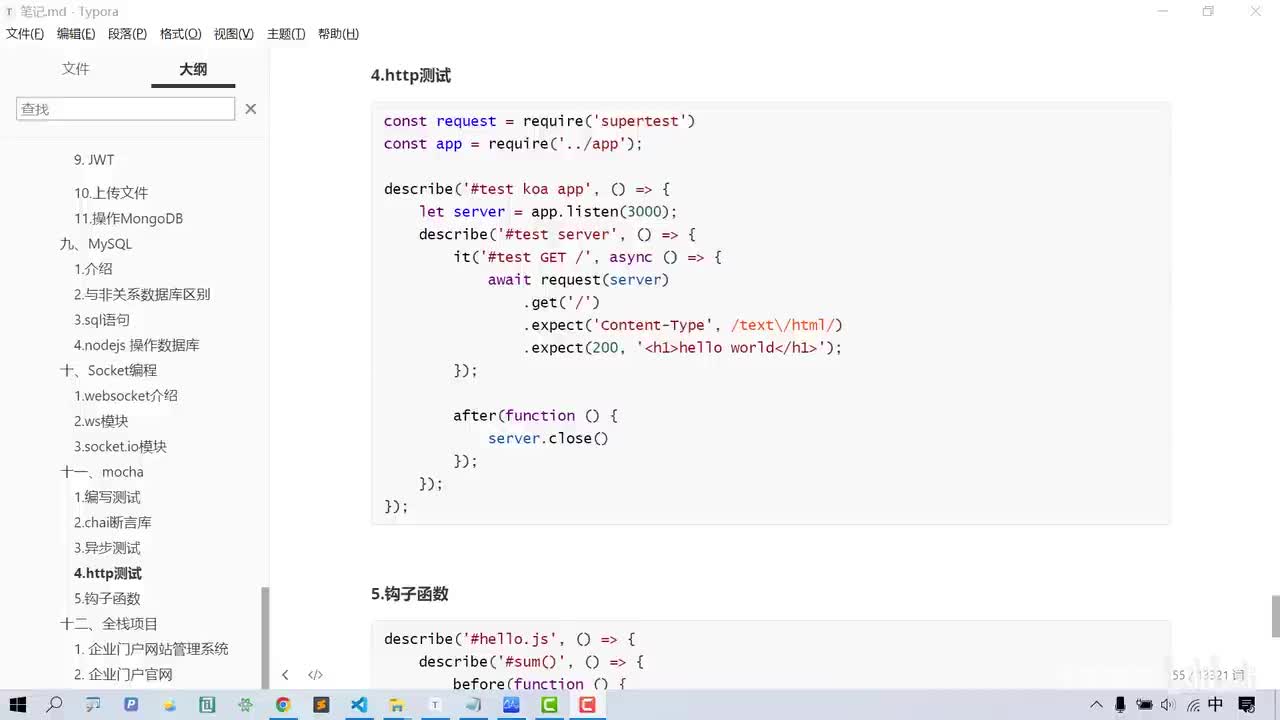Open the green atom-shaped taskbar app
The height and width of the screenshot is (720, 1280).
pyautogui.click(x=245, y=705)
